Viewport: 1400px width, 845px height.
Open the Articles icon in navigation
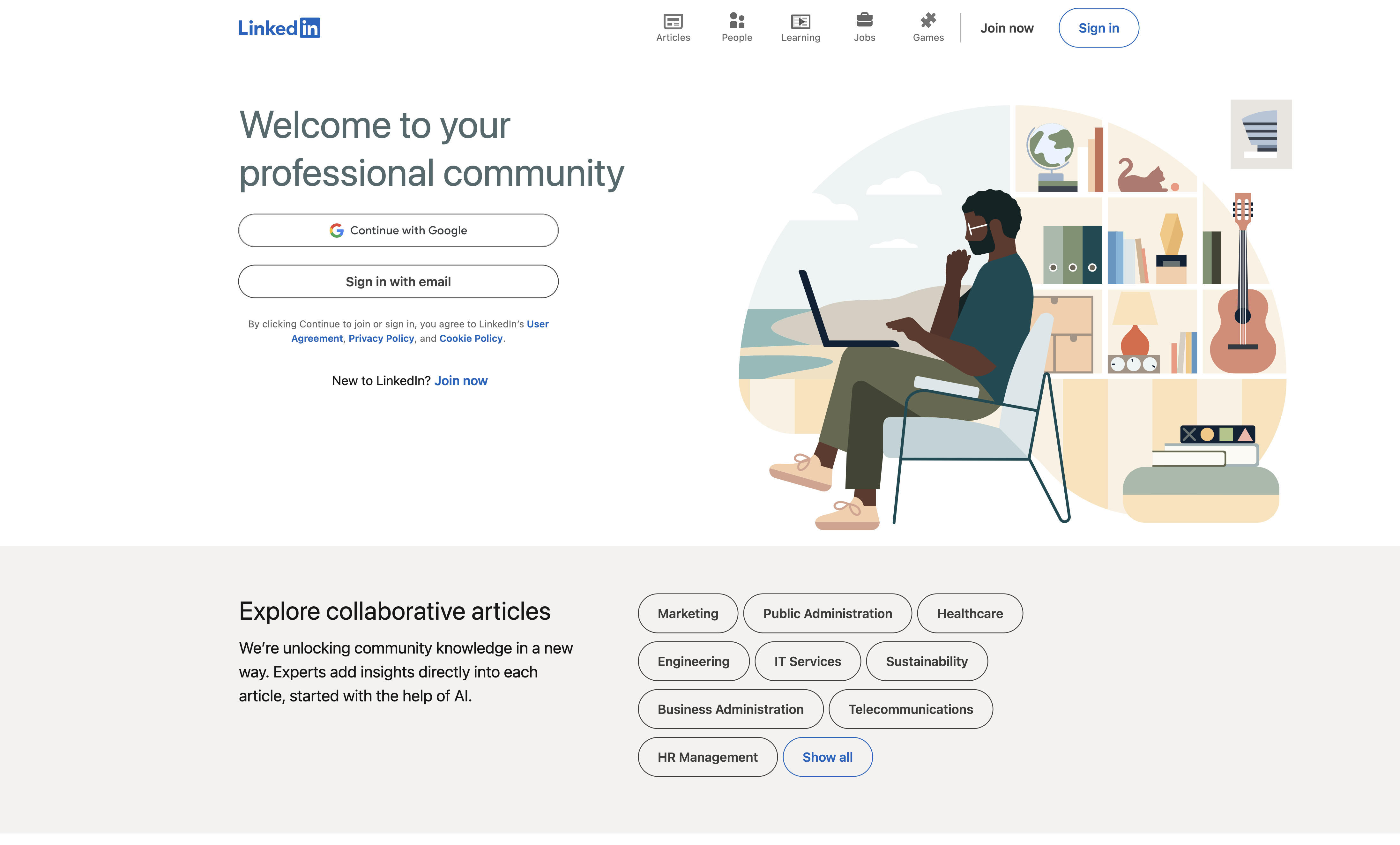[673, 22]
